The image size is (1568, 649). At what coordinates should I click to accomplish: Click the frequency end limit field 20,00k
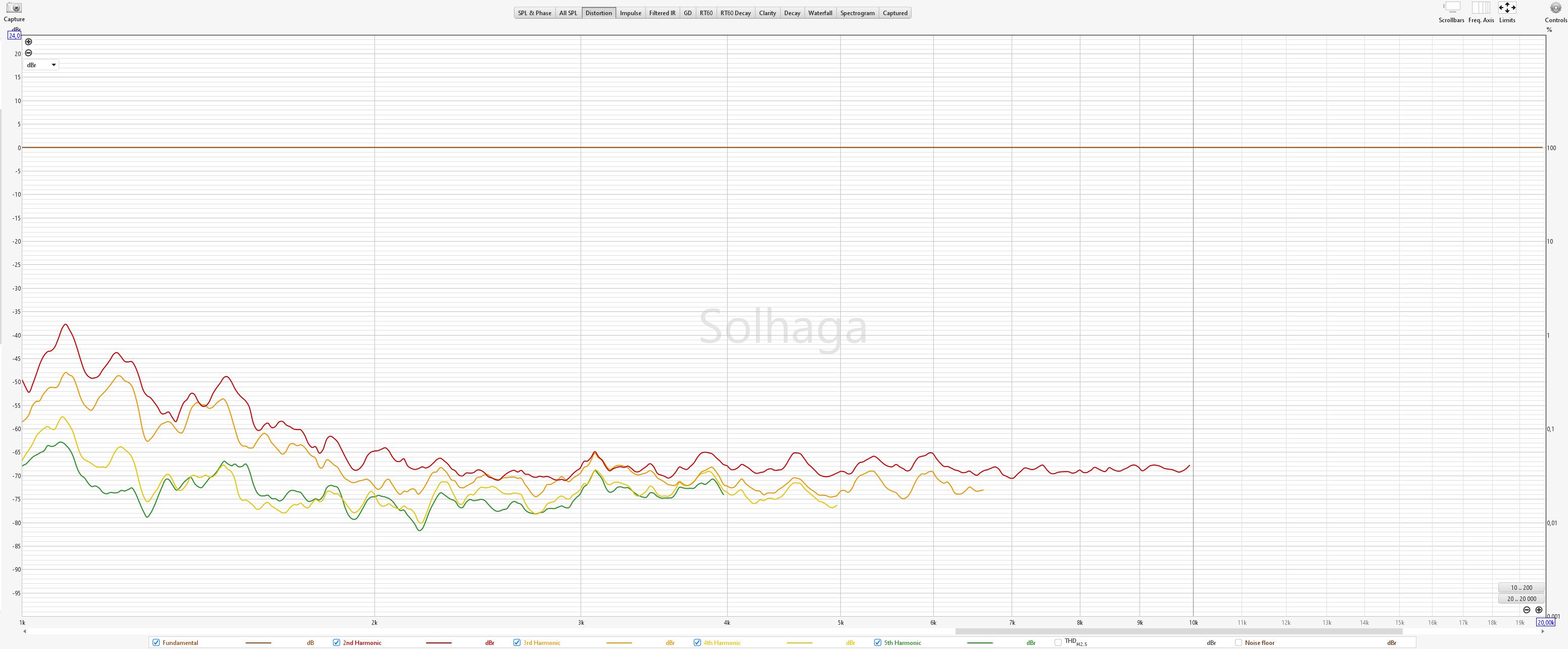point(1545,622)
